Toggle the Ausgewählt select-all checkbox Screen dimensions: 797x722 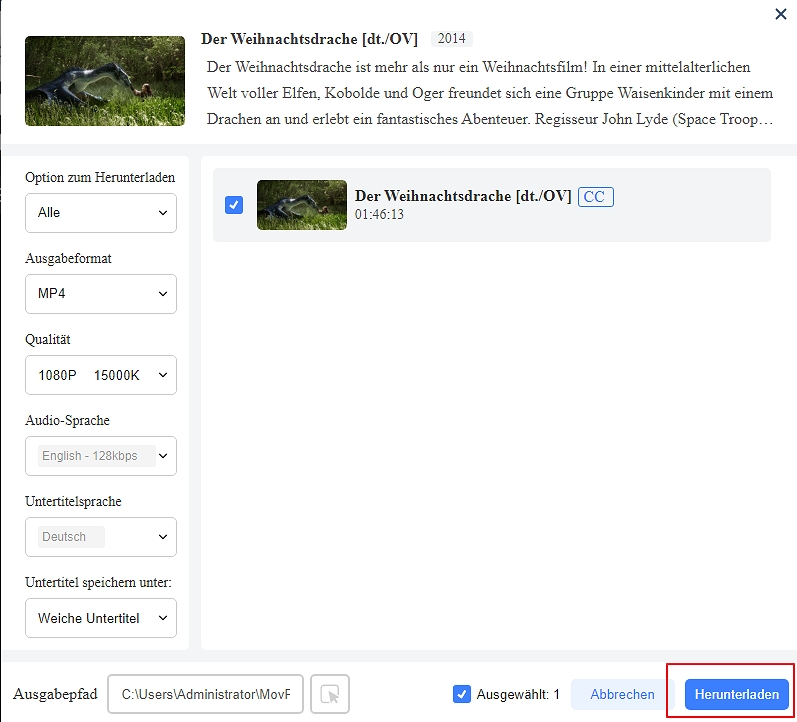[x=461, y=694]
